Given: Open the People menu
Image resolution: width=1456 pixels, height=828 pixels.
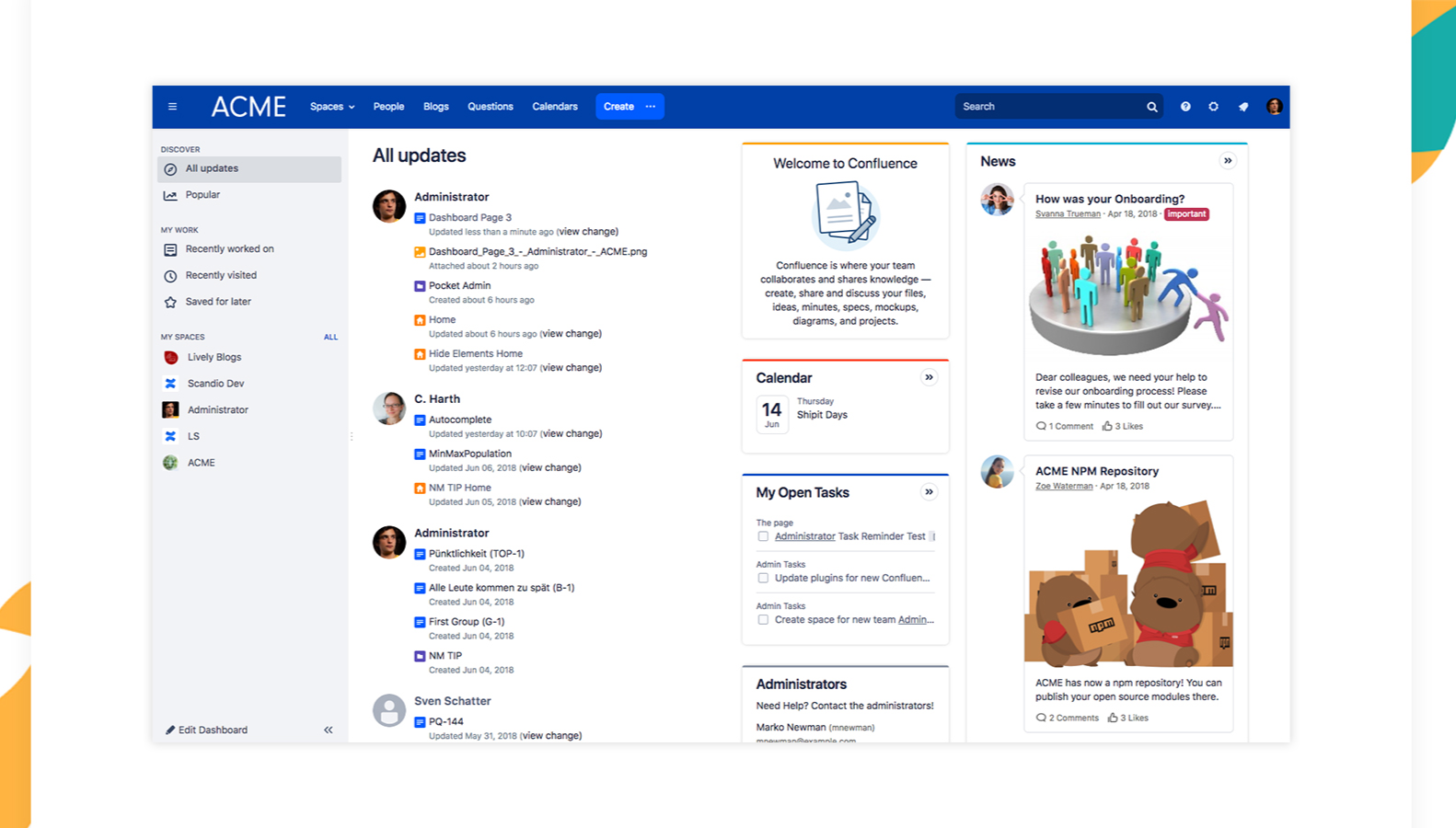Looking at the screenshot, I should pos(388,107).
